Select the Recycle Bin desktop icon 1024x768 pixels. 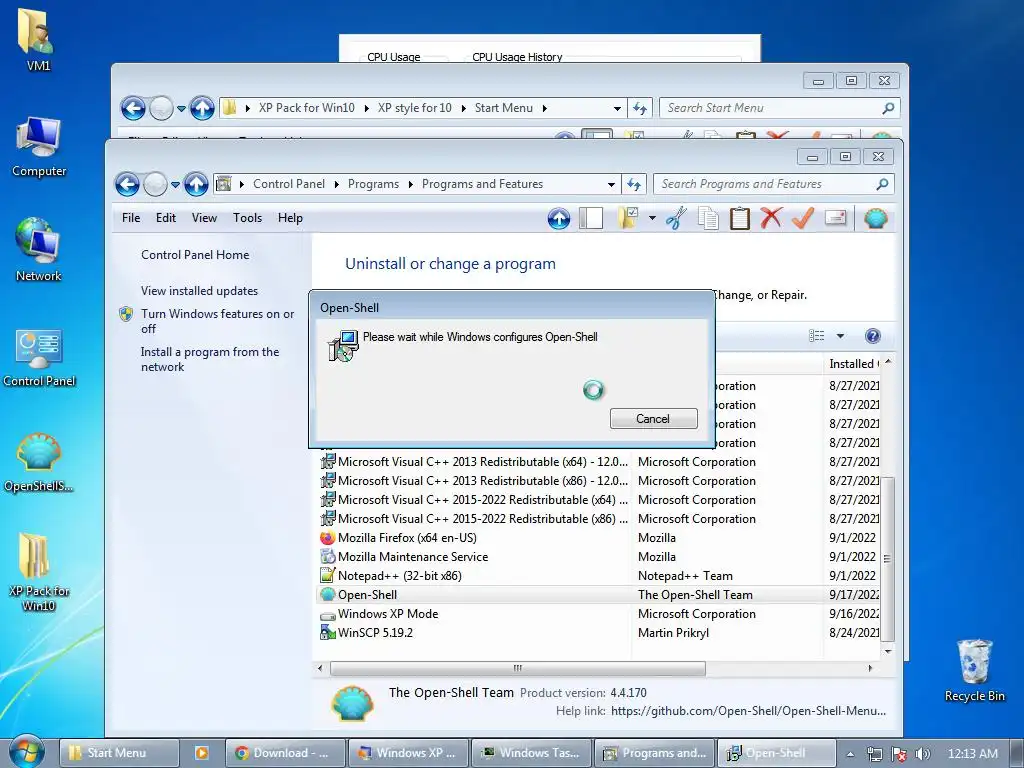974,671
